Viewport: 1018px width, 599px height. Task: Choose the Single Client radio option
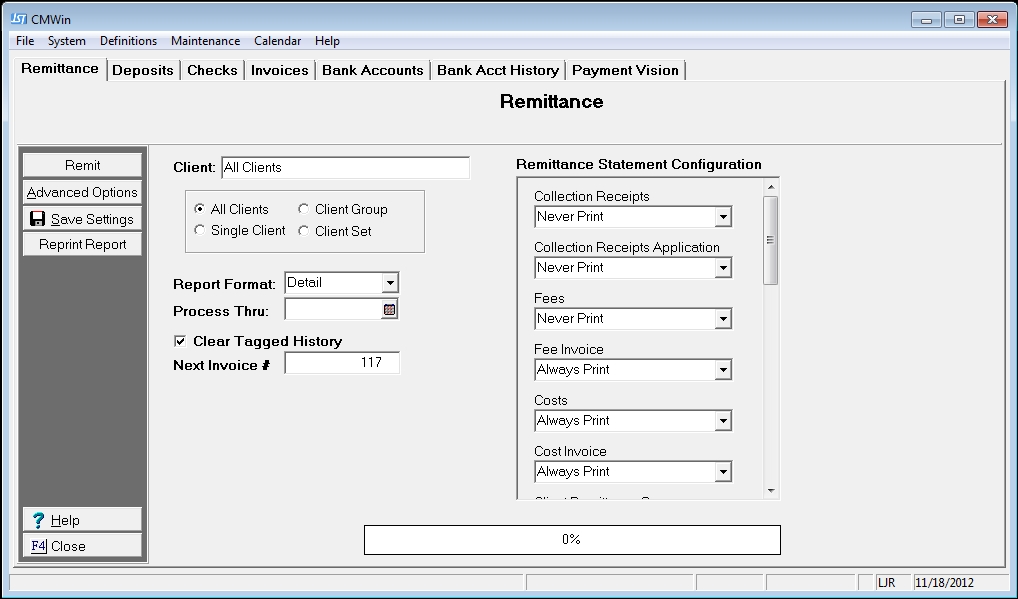tap(200, 230)
